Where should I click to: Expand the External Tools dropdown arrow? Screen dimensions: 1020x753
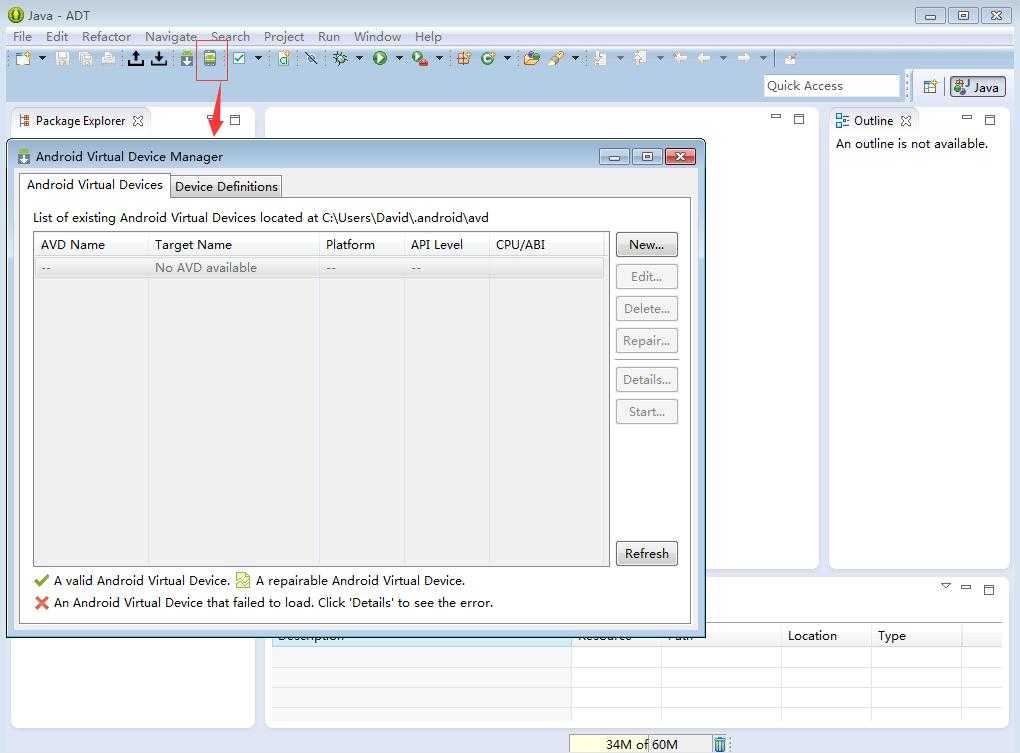(439, 59)
